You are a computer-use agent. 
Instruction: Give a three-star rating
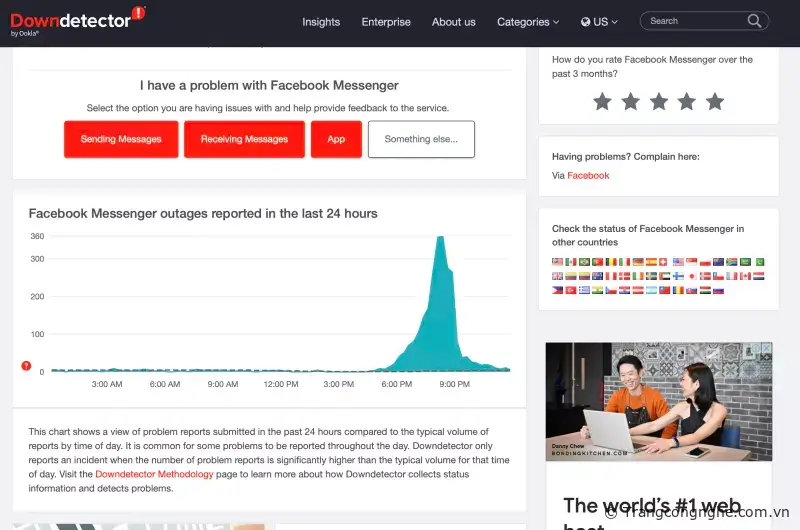(658, 101)
